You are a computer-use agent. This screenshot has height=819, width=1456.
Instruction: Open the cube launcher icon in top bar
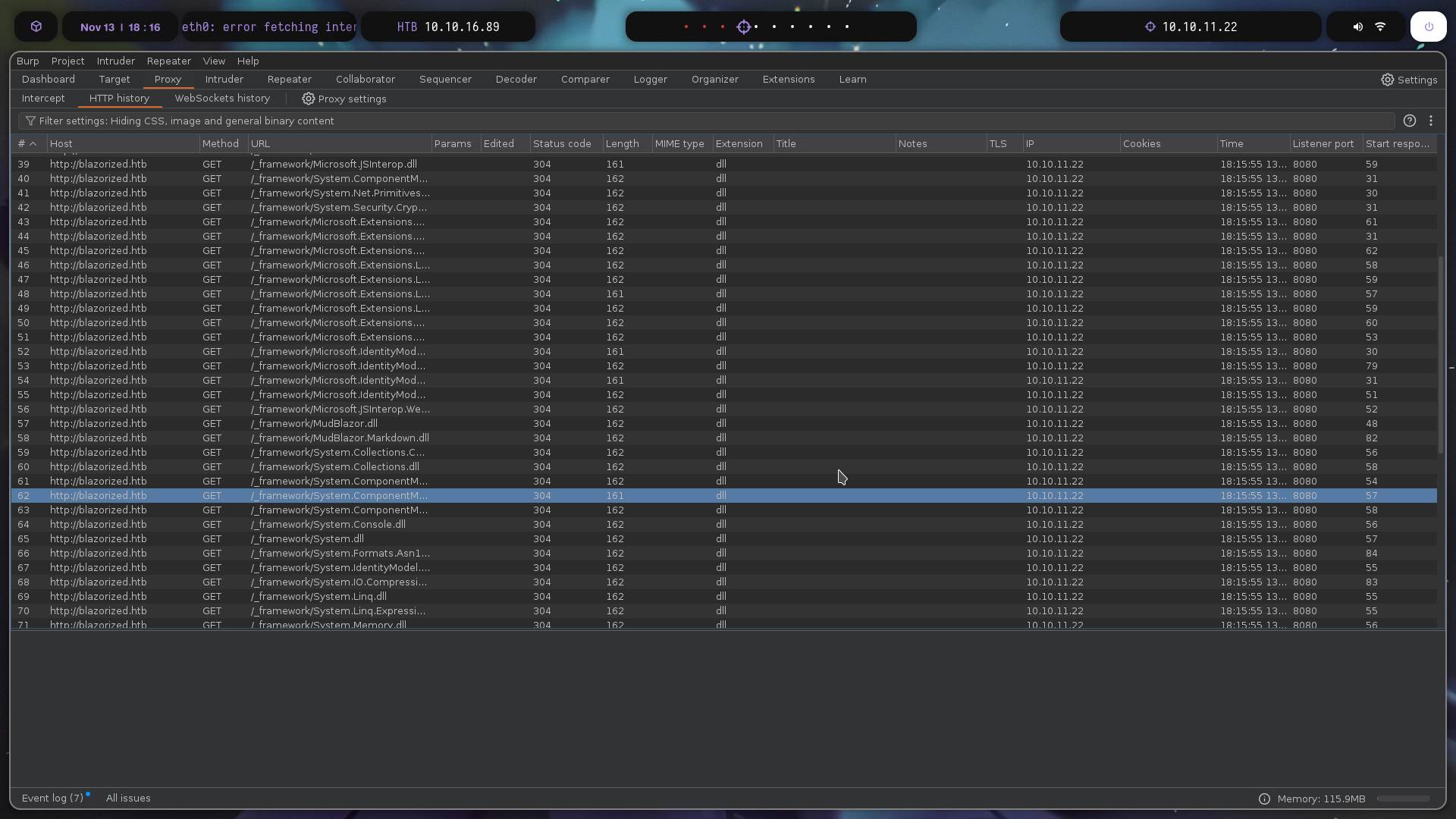pyautogui.click(x=36, y=27)
